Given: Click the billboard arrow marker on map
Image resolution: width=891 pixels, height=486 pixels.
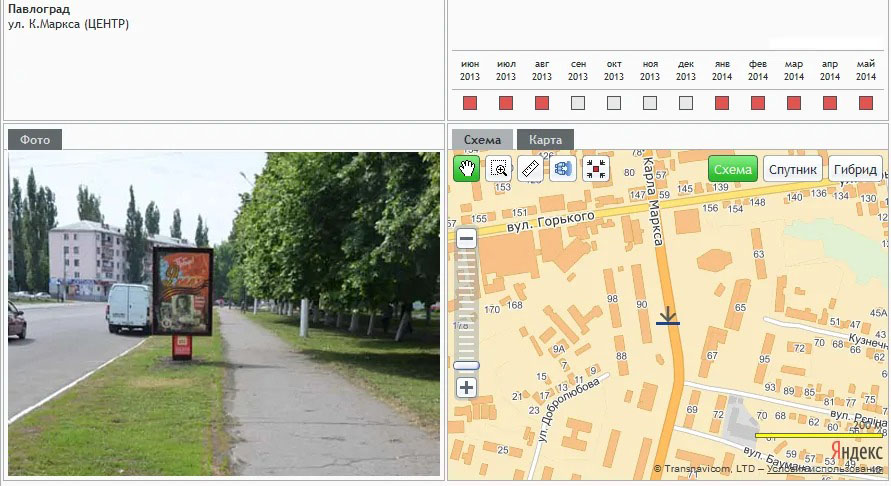Looking at the screenshot, I should click(x=669, y=317).
